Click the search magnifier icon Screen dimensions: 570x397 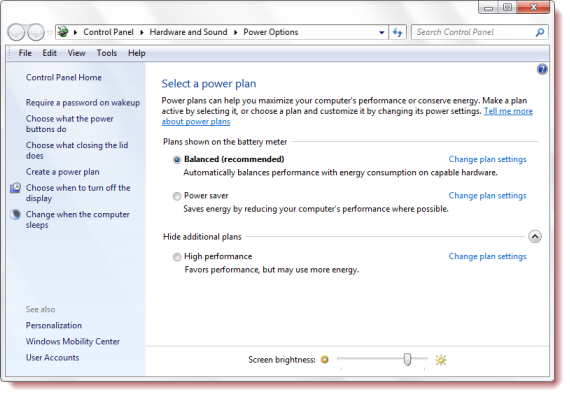[x=539, y=32]
